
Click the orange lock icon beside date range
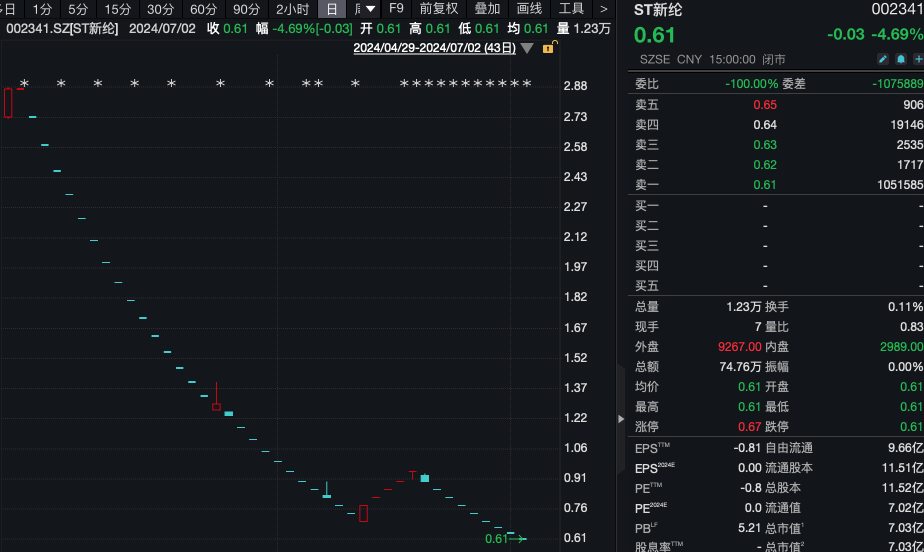coord(547,48)
